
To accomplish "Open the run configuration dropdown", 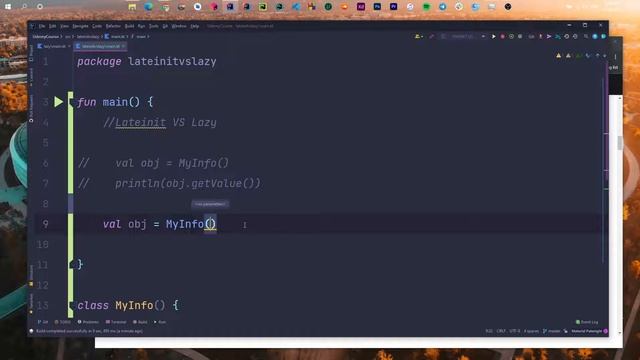I will (464, 37).
